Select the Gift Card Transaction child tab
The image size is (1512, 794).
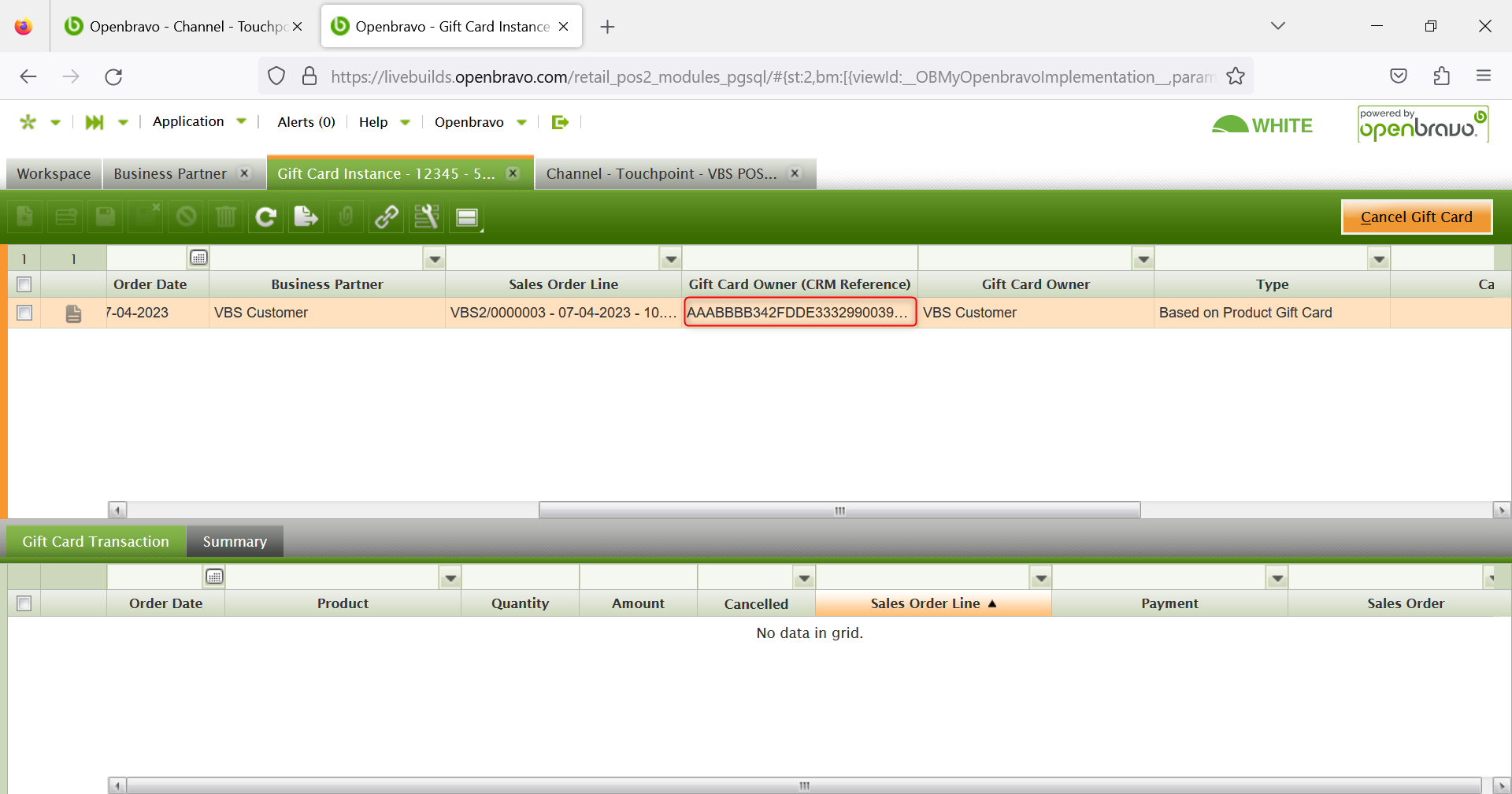point(95,542)
